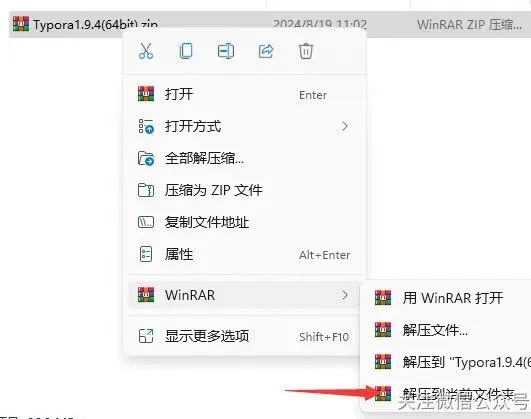This screenshot has height=419, width=531.
Task: Open 属性 from context menu
Action: pyautogui.click(x=244, y=254)
